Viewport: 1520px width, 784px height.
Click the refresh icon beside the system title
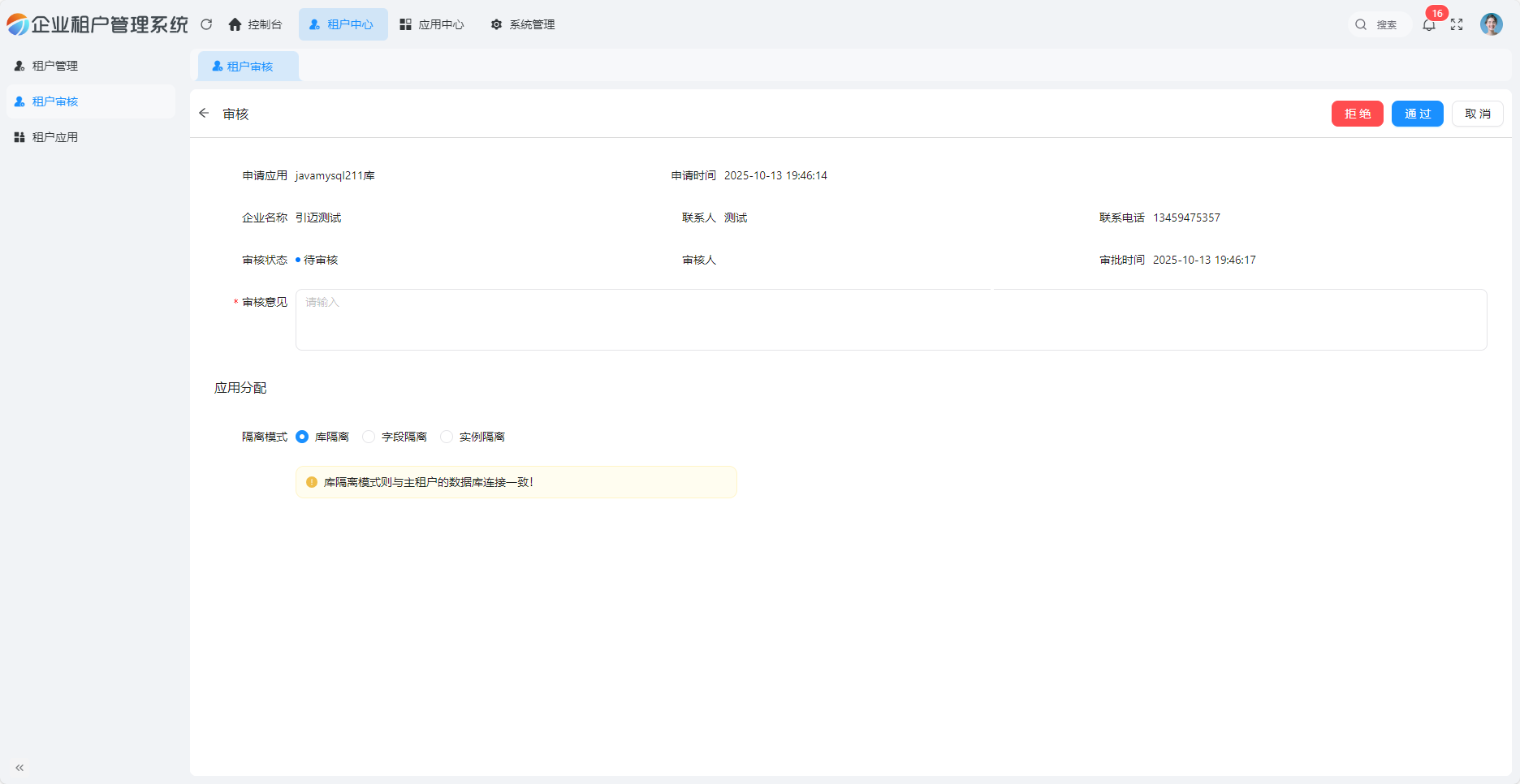(206, 24)
